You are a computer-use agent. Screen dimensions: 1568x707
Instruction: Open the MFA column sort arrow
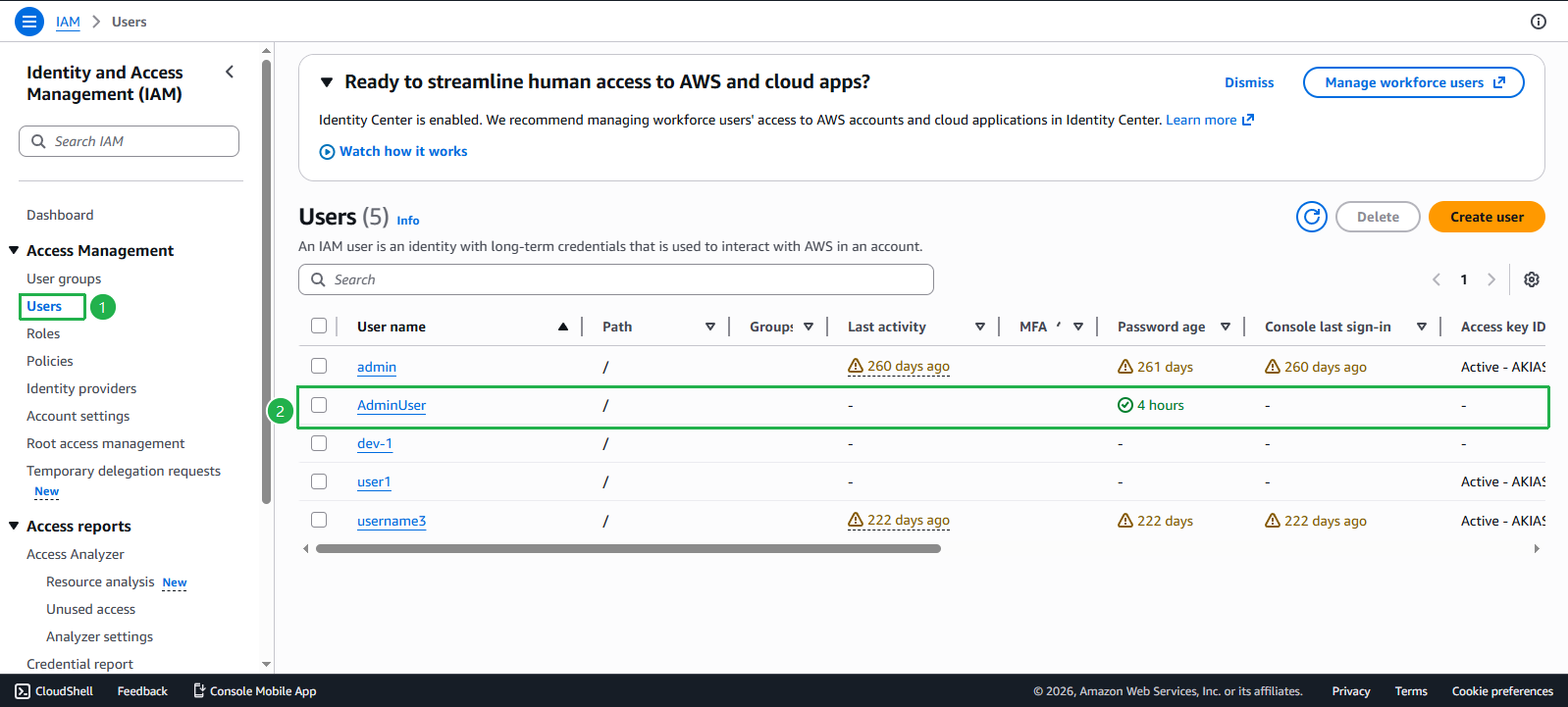pos(1078,327)
